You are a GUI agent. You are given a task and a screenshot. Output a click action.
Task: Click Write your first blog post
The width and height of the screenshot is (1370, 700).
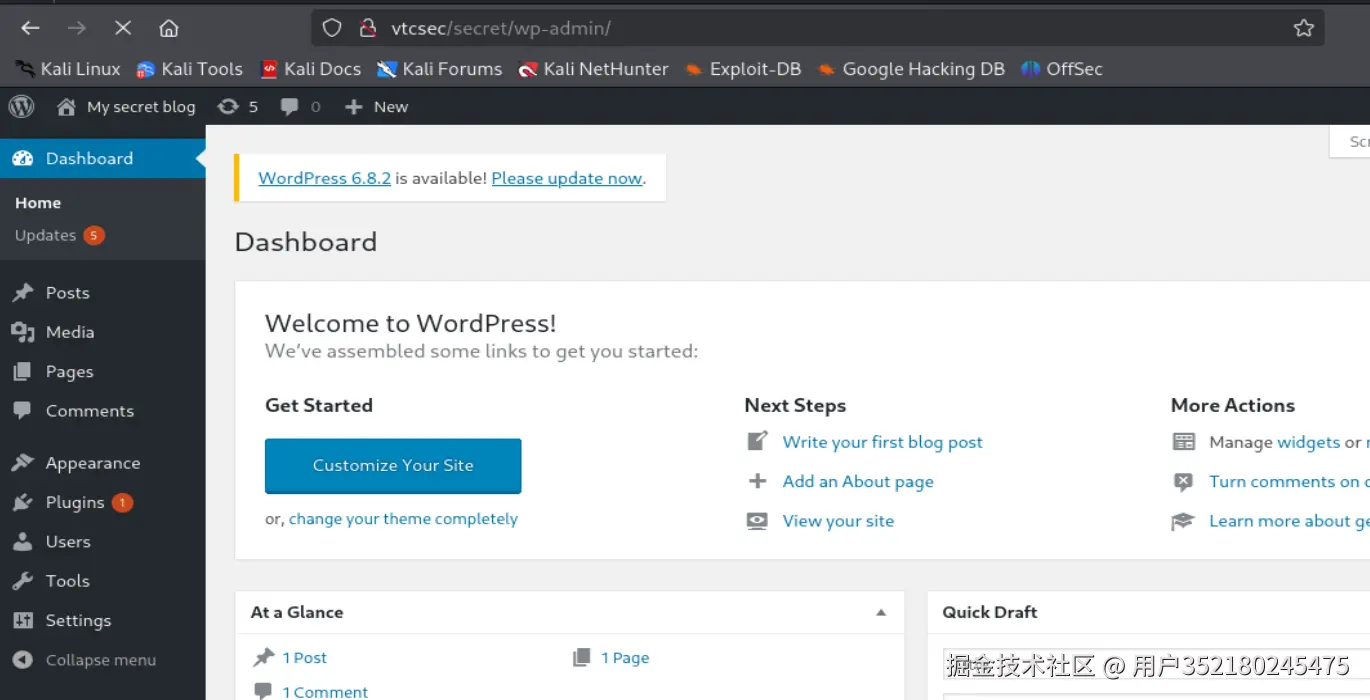click(882, 442)
